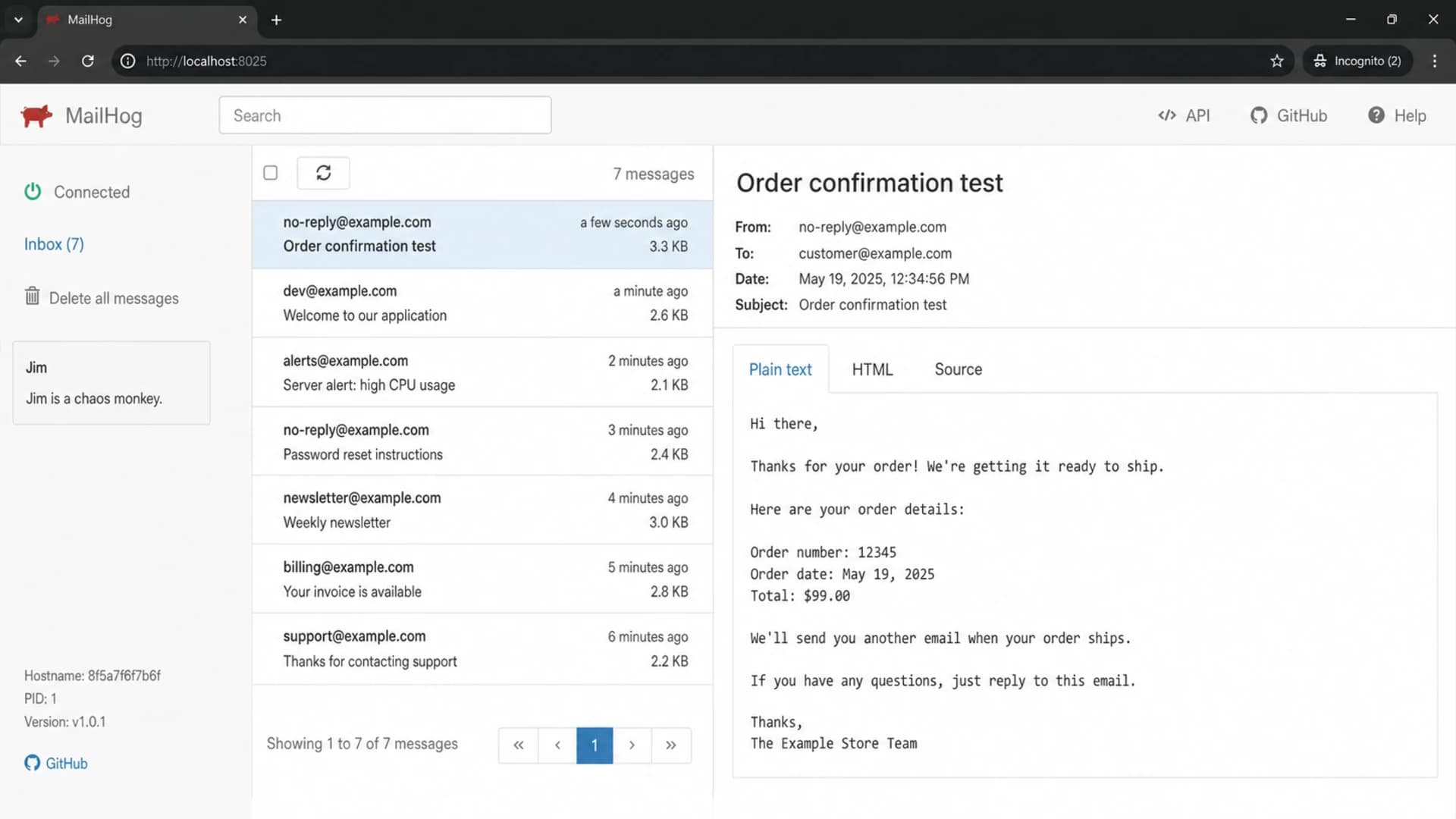The width and height of the screenshot is (1456, 819).
Task: Open the API link label
Action: [x=1197, y=115]
